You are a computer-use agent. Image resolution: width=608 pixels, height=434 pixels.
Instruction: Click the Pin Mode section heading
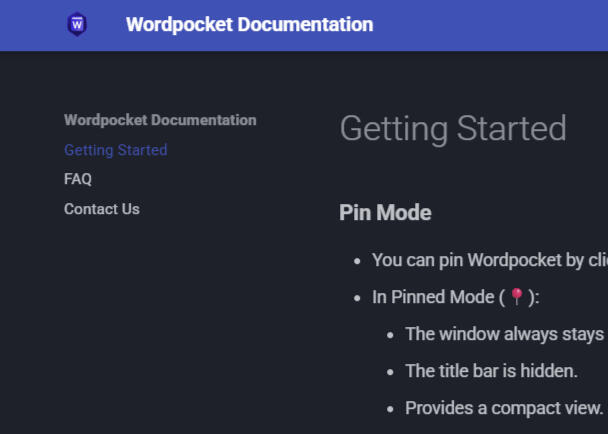(x=385, y=213)
